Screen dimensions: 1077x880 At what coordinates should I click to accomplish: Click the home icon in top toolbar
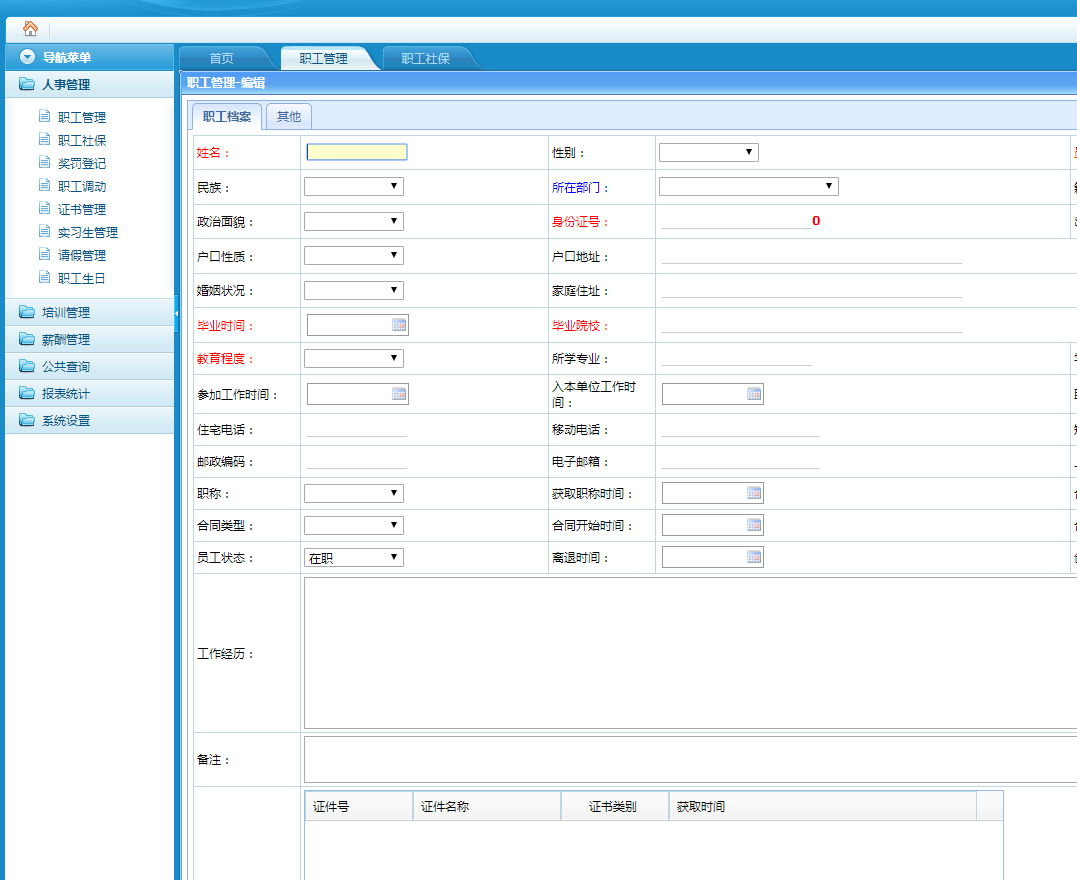tap(30, 29)
